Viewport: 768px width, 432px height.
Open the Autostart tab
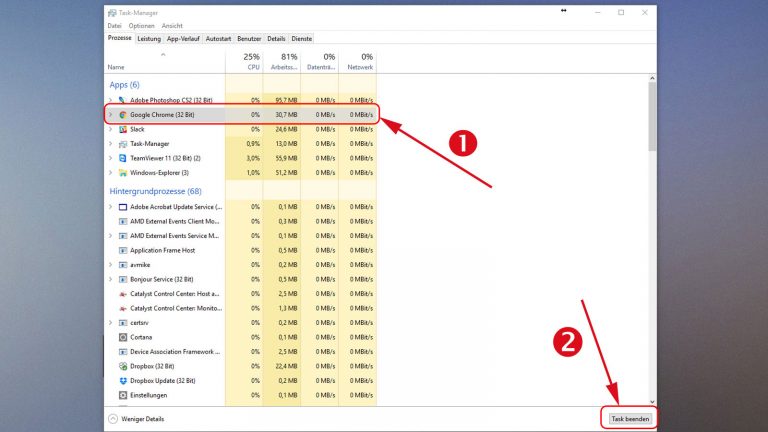(217, 38)
